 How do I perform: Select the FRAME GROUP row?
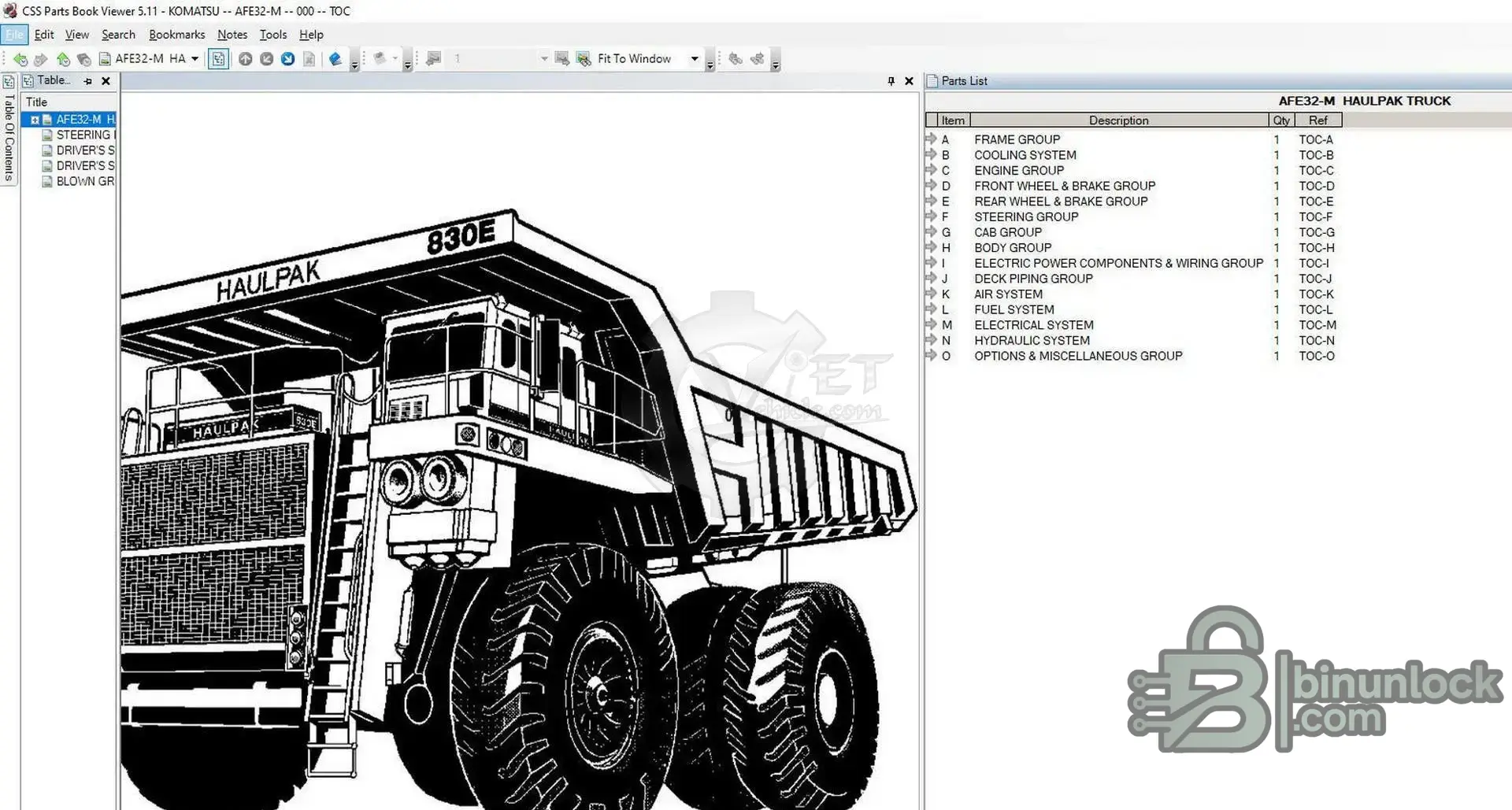(1134, 139)
